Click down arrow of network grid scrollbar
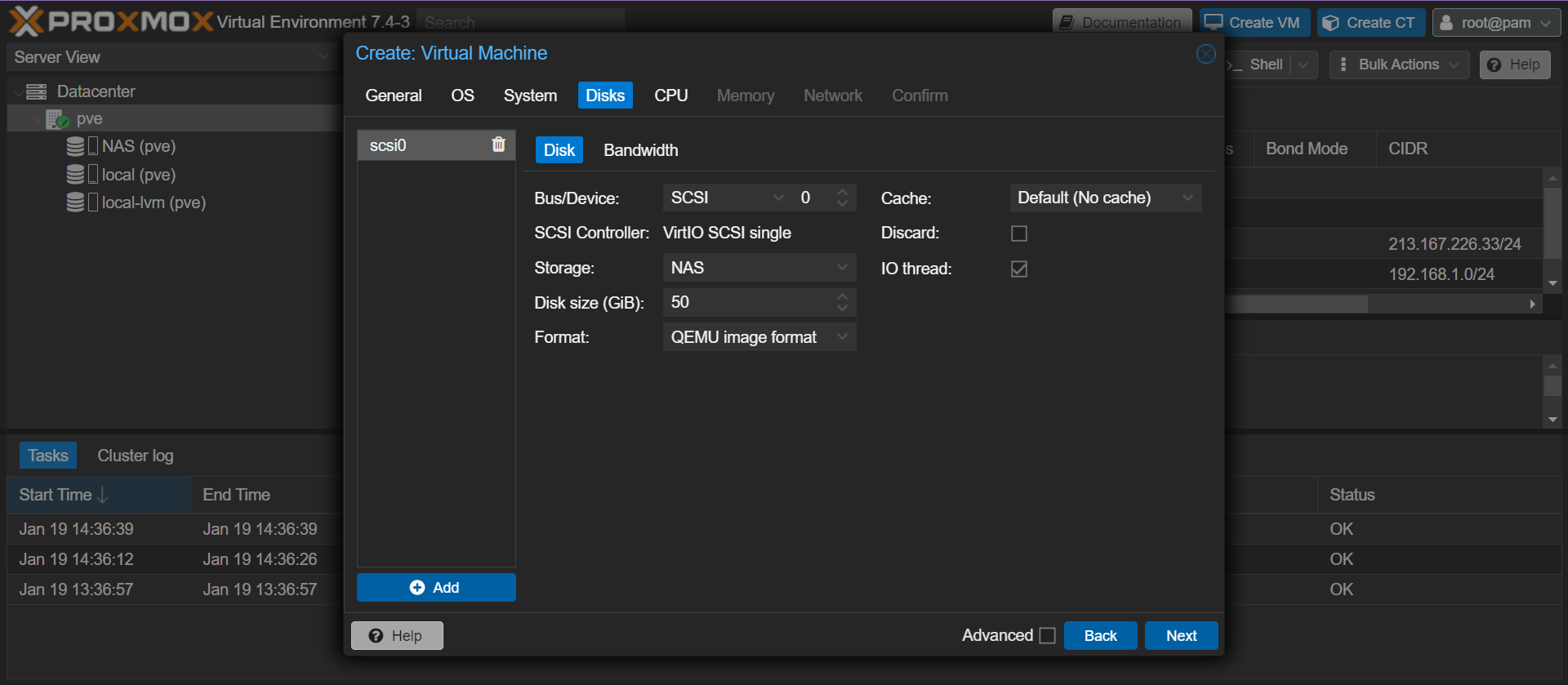Viewport: 1568px width, 685px height. 1552,282
